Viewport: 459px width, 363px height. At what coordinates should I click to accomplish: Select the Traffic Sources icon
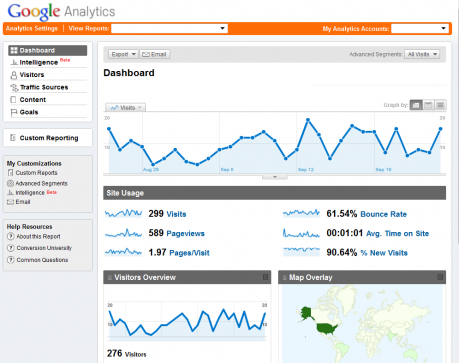14,88
